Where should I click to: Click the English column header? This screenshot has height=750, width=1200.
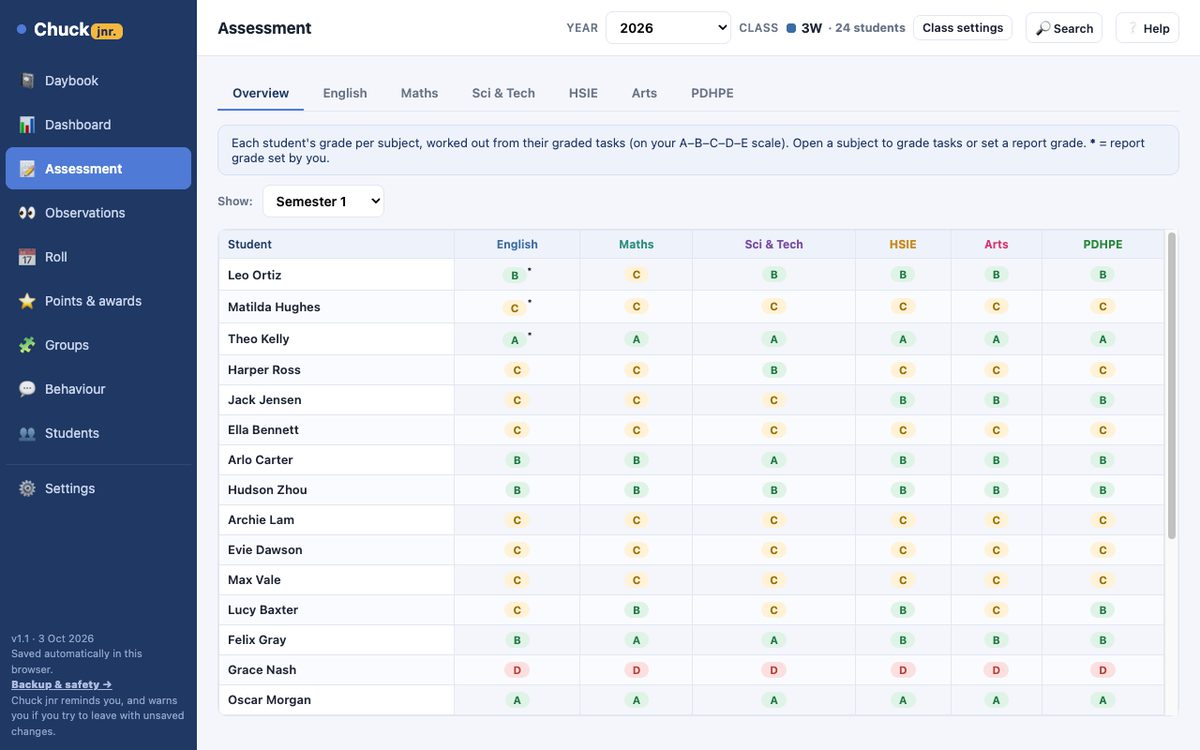[517, 244]
